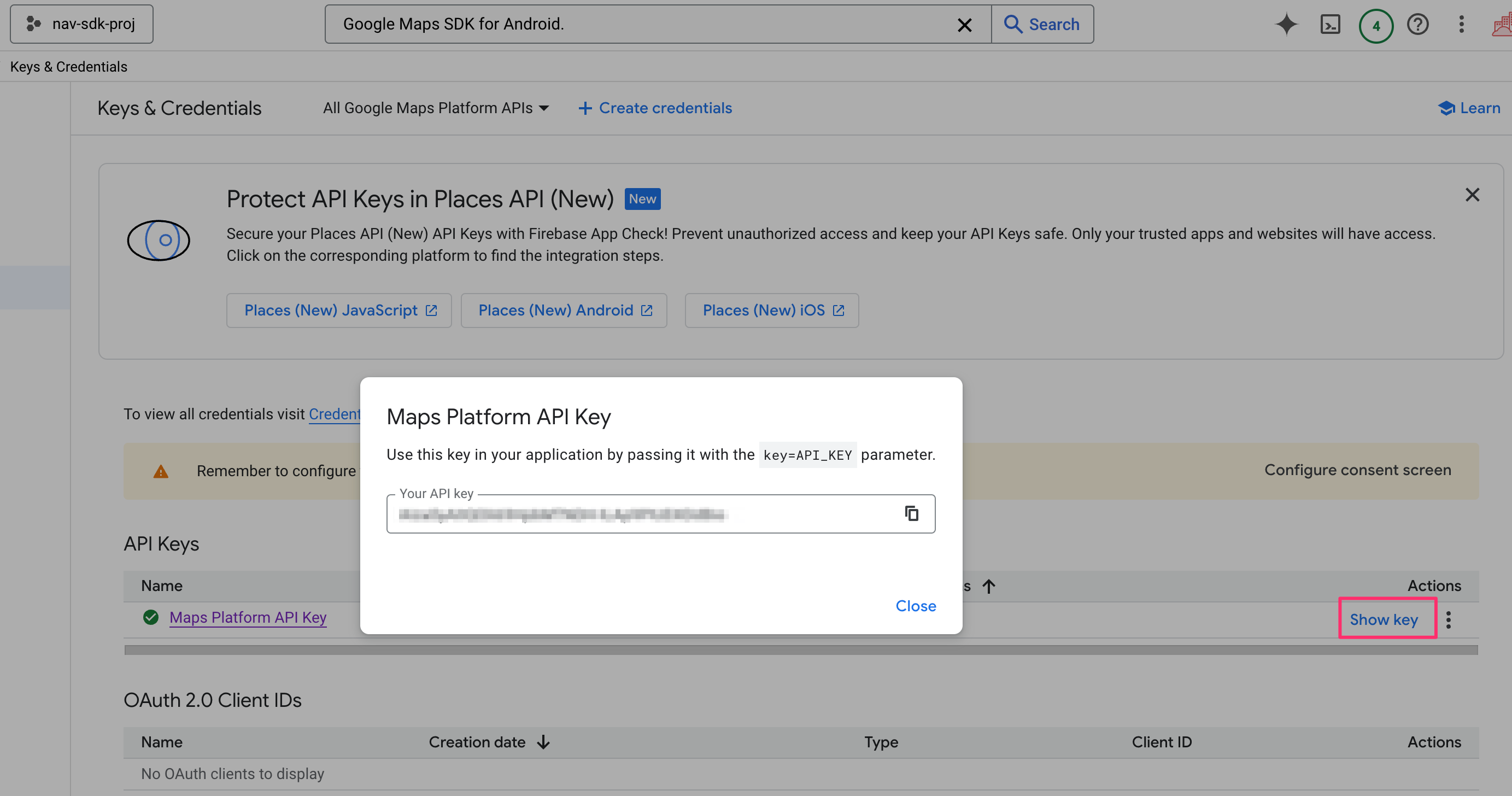The height and width of the screenshot is (796, 1512).
Task: Click Configure consent screen
Action: 1357,470
